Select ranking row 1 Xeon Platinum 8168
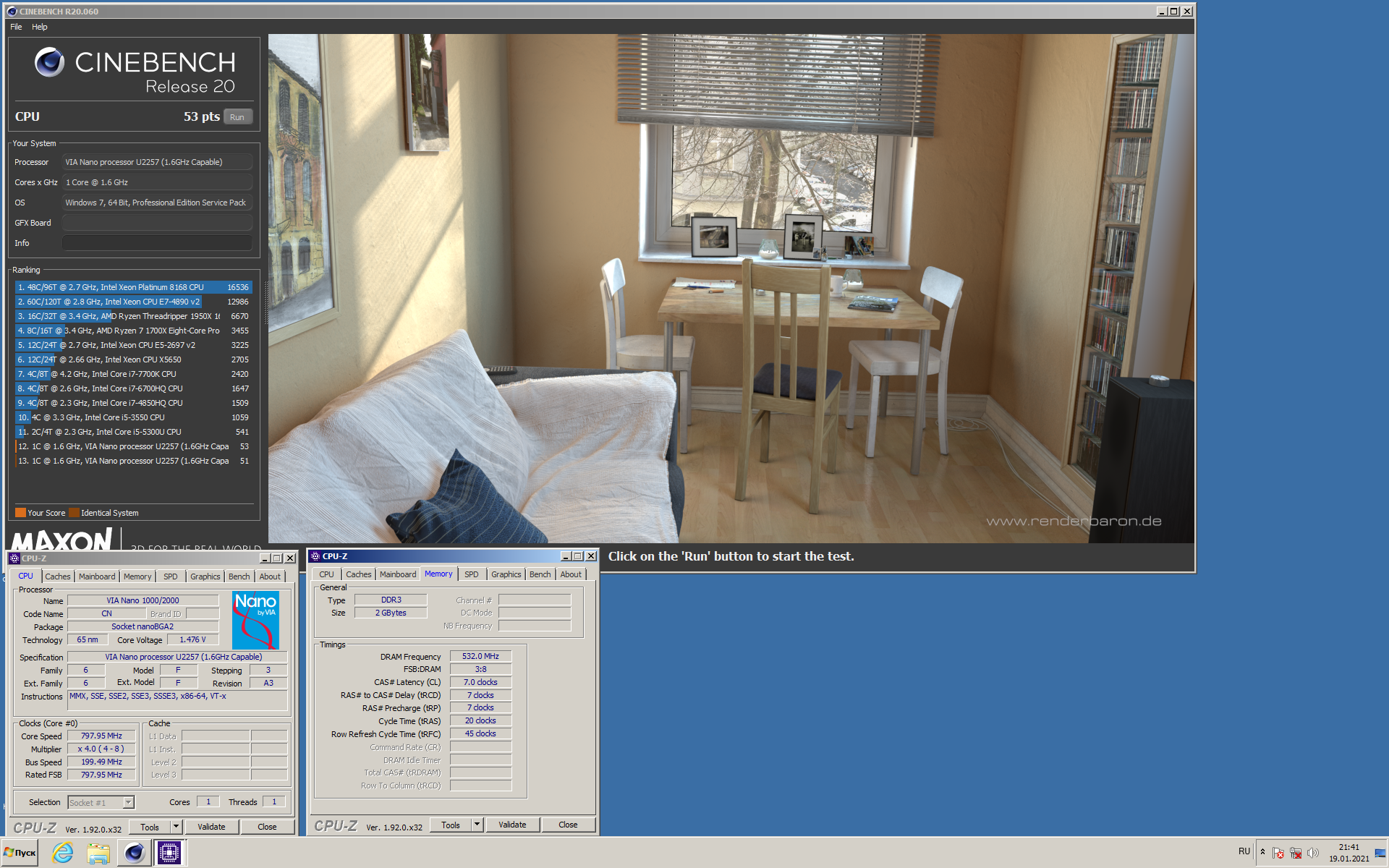The height and width of the screenshot is (868, 1389). click(x=133, y=287)
